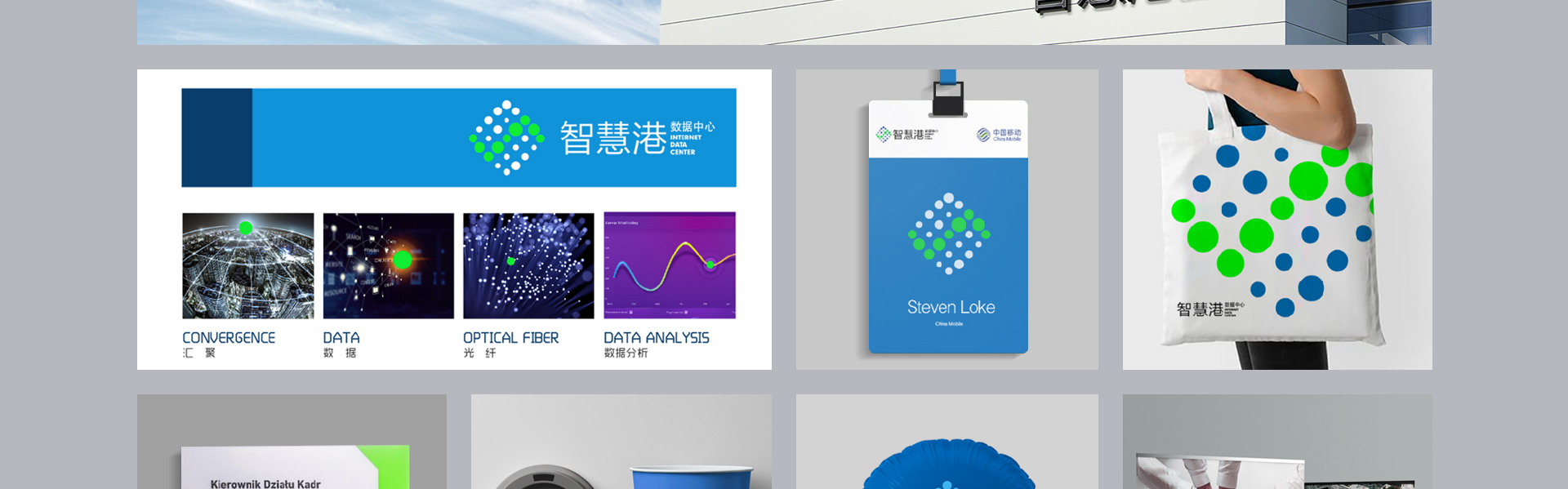Open the Optical Fiber thumbnail
Image resolution: width=1568 pixels, height=489 pixels.
528,265
